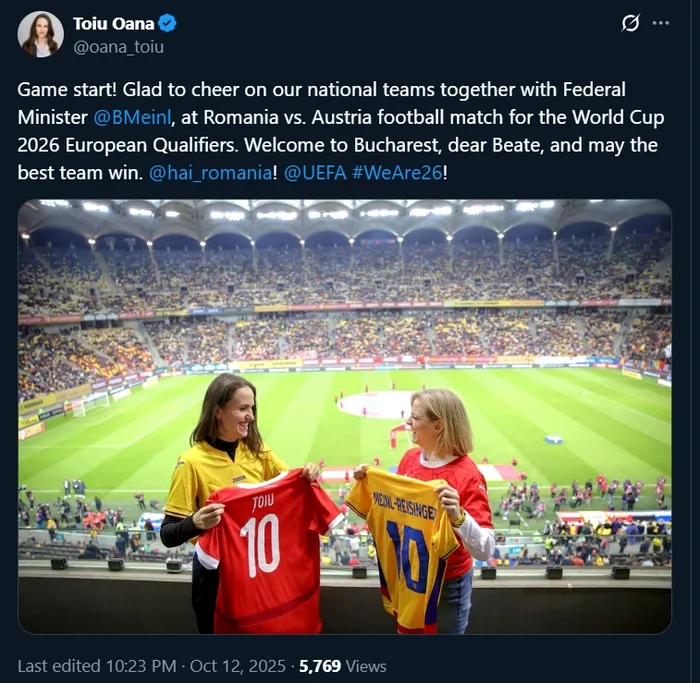This screenshot has width=700, height=683.
Task: Open the Grok explain-post icon
Action: 630,23
